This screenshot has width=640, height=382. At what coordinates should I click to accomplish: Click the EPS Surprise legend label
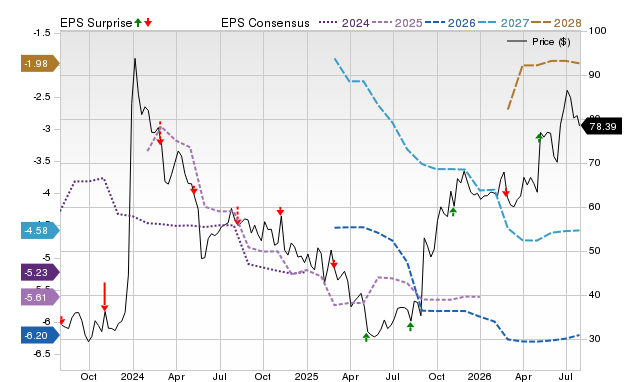point(96,23)
